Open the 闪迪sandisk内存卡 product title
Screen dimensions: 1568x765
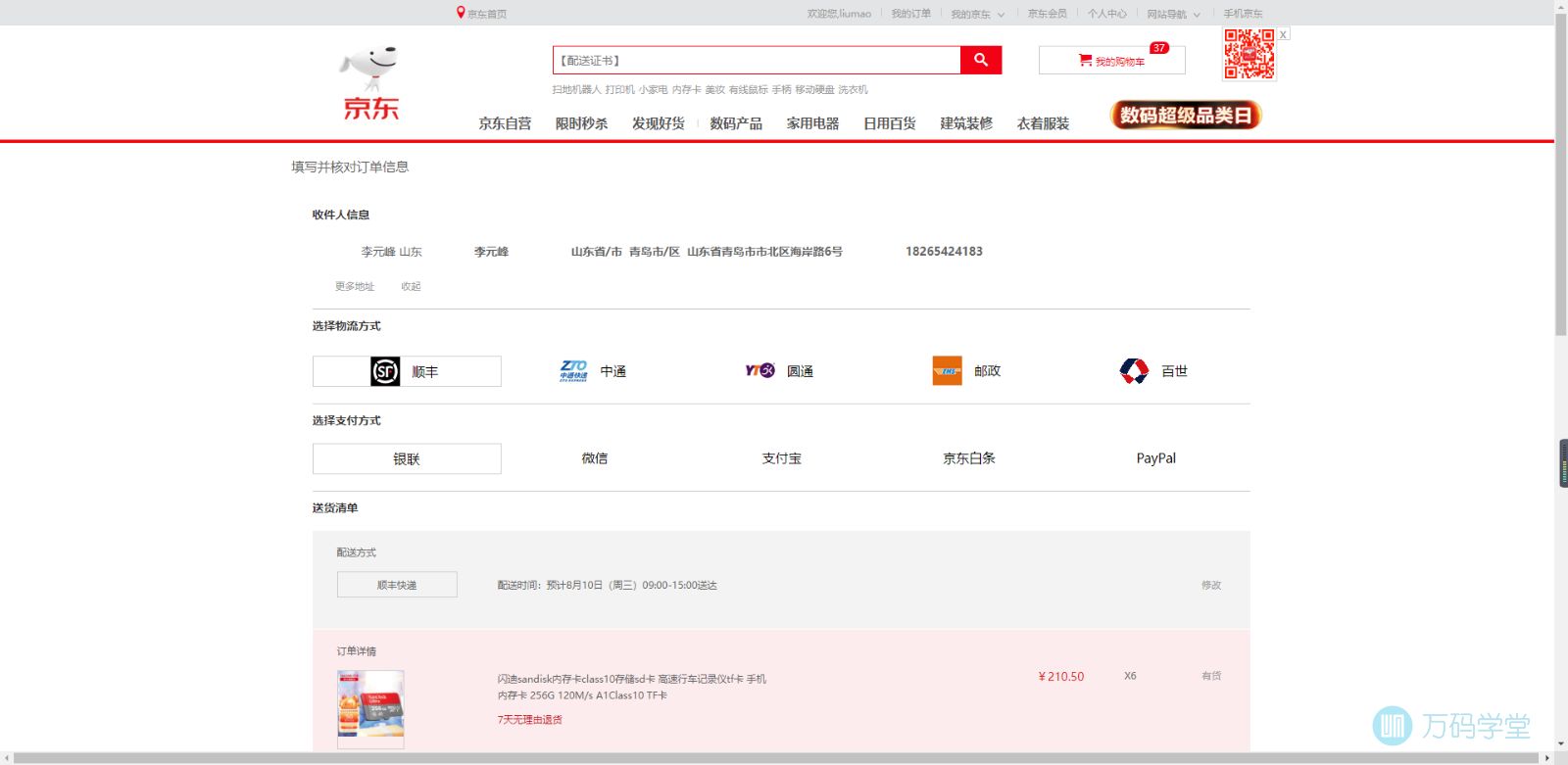[x=632, y=687]
